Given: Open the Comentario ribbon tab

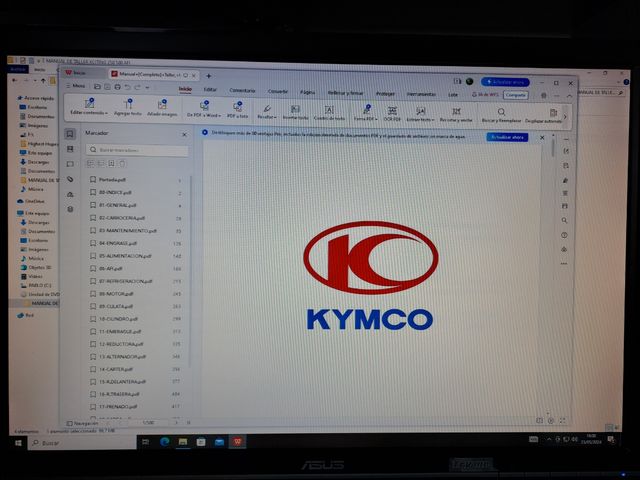Looking at the screenshot, I should (242, 90).
